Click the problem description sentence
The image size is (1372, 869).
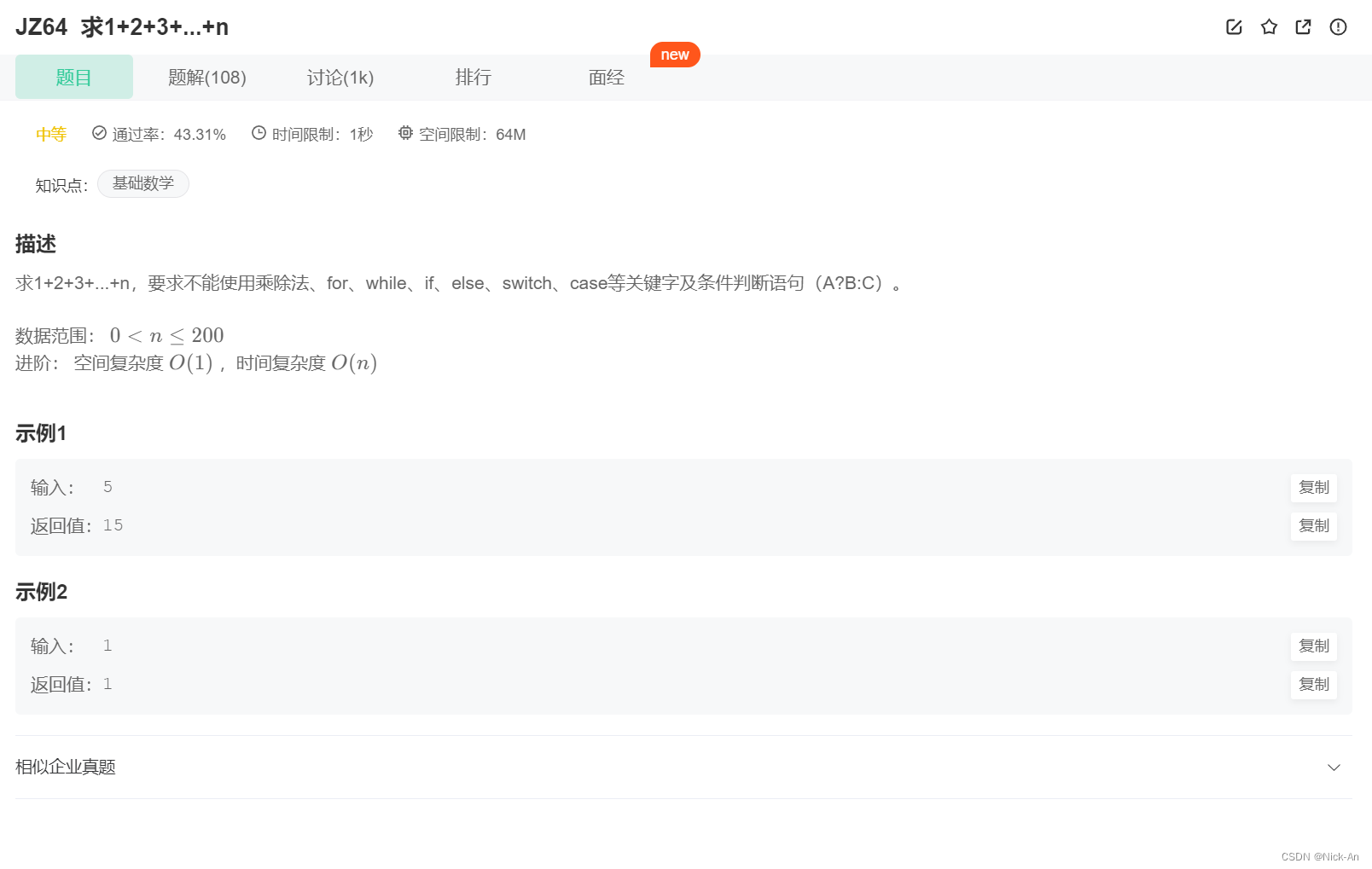[x=459, y=283]
